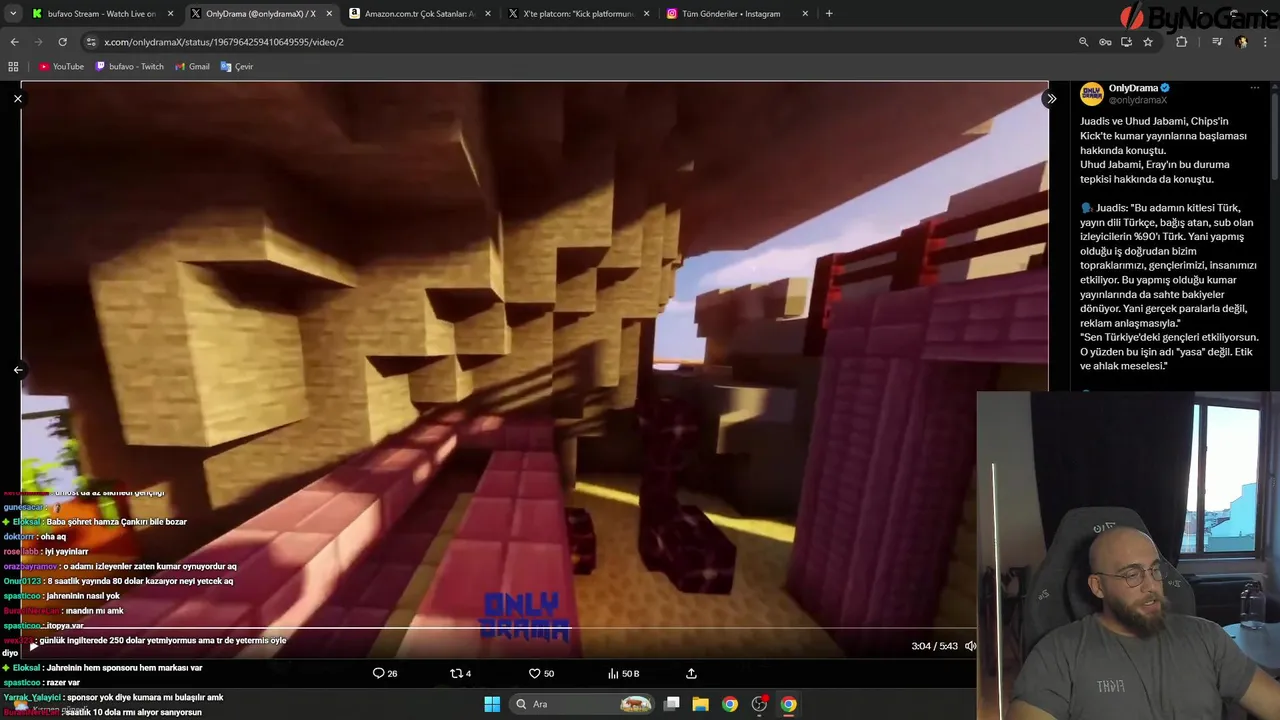
Task: Click the 3:04 / 5:43 video timestamp
Action: 934,646
